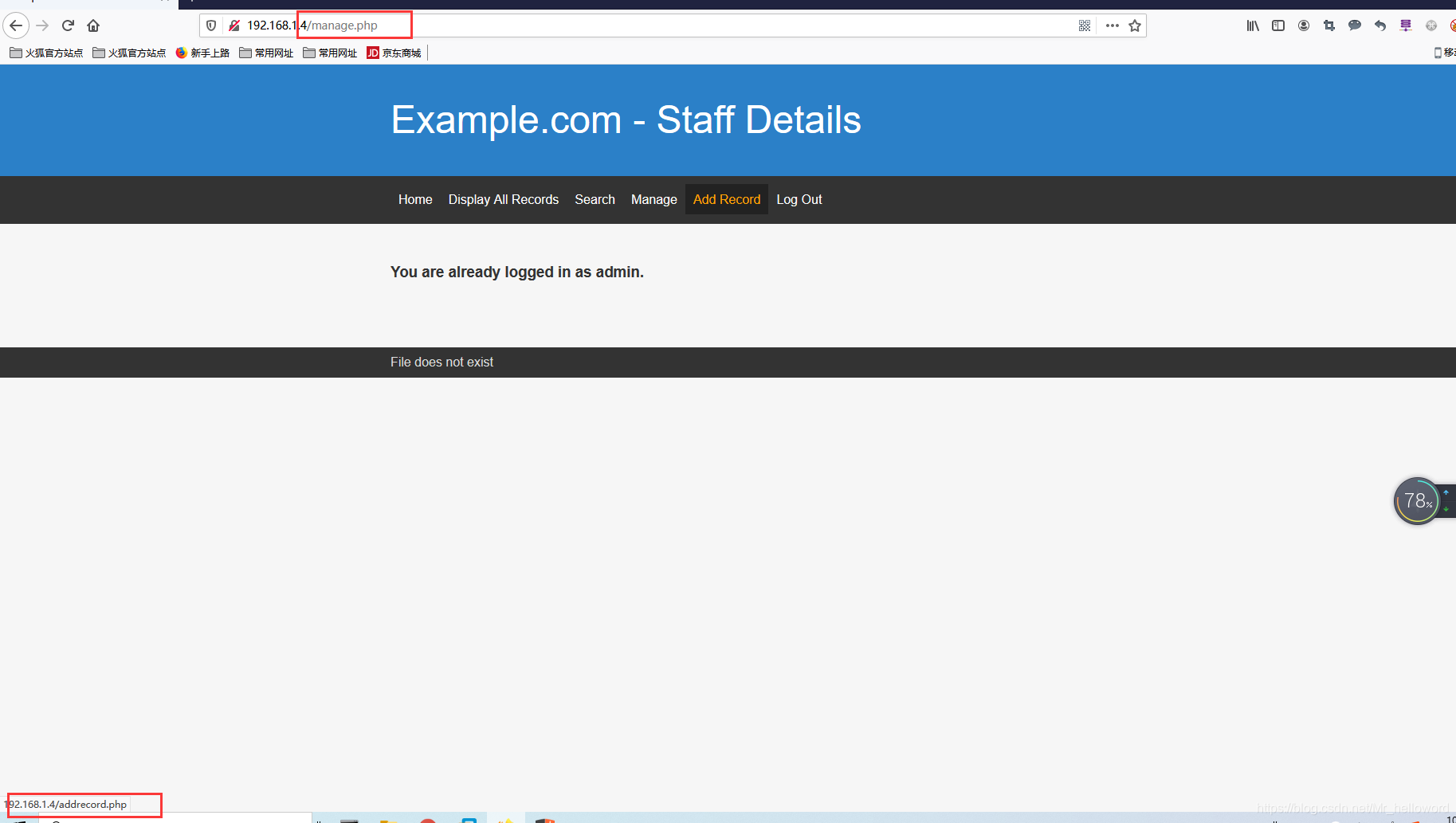Click the Example.com - Staff Details heading
Image resolution: width=1456 pixels, height=823 pixels.
click(626, 120)
